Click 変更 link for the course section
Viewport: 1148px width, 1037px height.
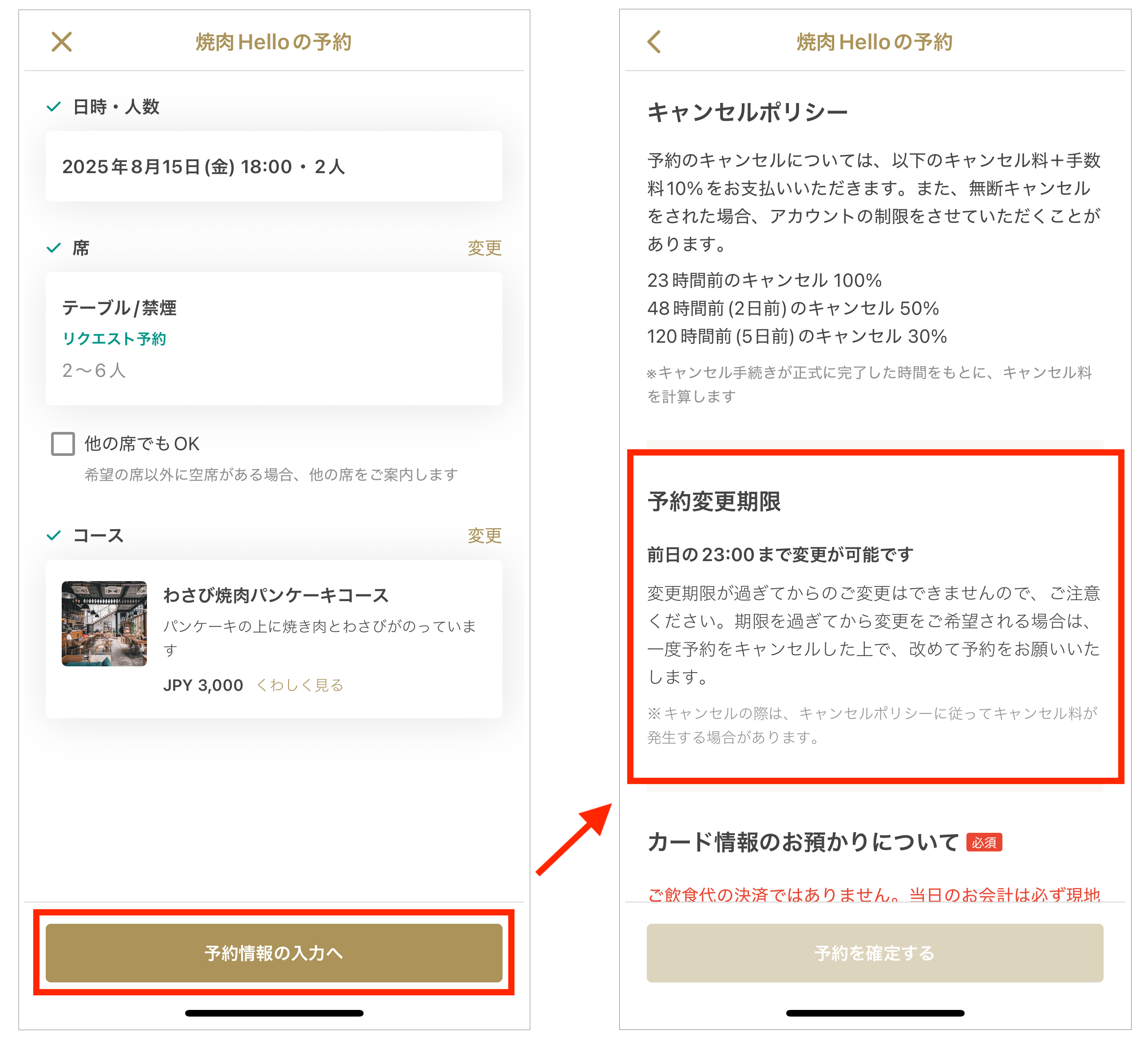click(484, 535)
